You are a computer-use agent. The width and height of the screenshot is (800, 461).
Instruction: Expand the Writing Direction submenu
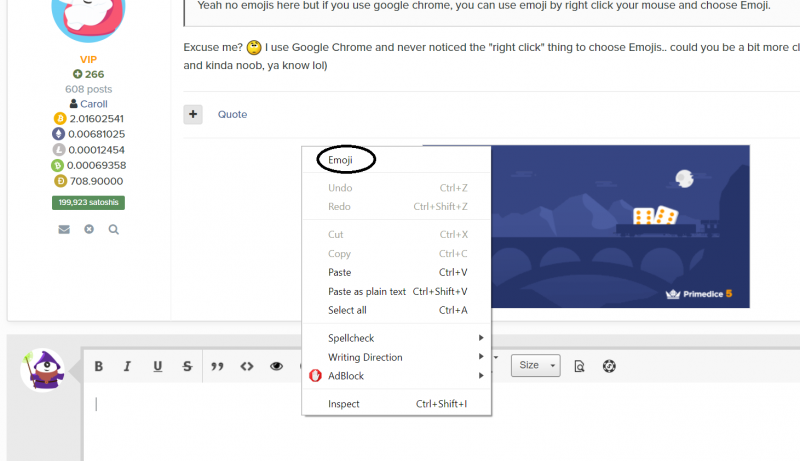point(397,357)
